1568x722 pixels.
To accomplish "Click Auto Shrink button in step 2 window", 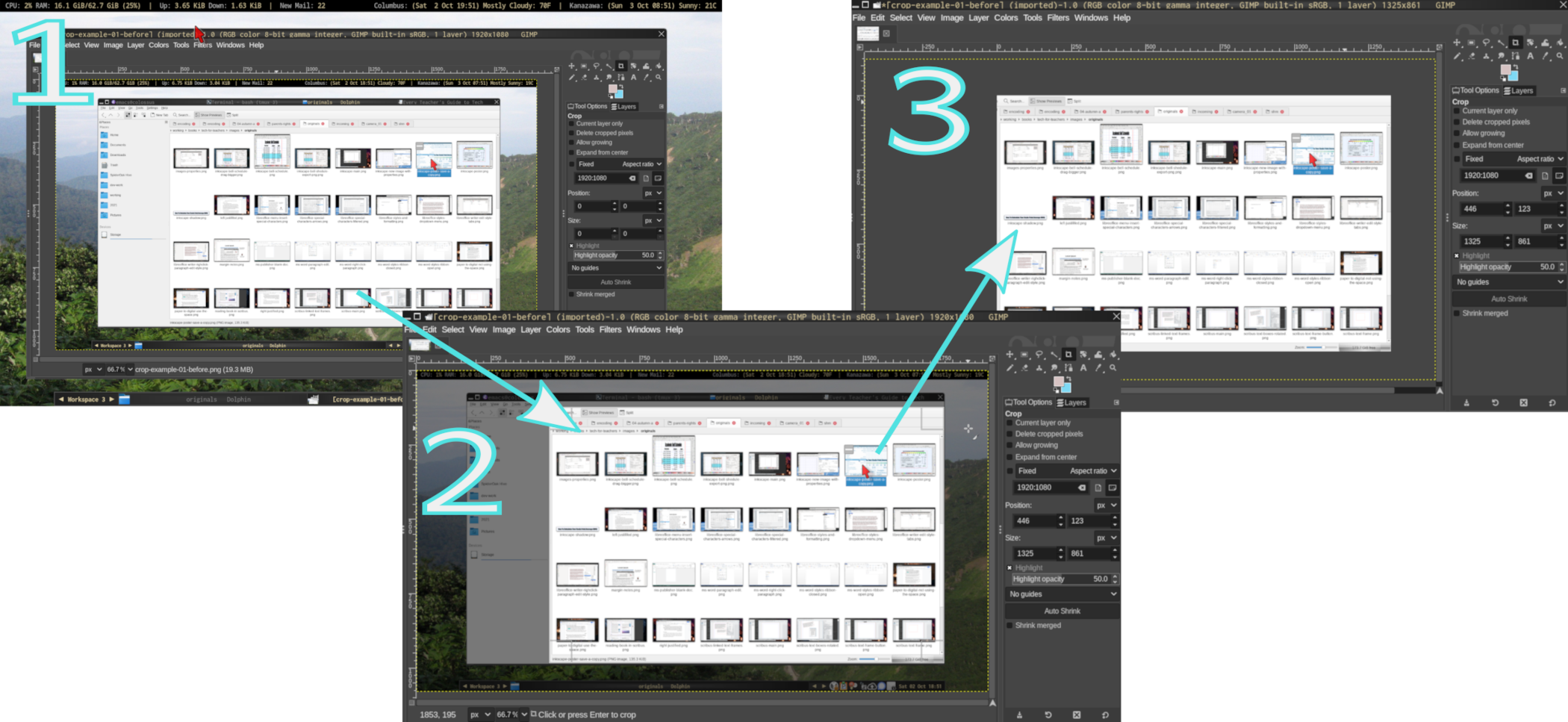I will coord(1062,611).
